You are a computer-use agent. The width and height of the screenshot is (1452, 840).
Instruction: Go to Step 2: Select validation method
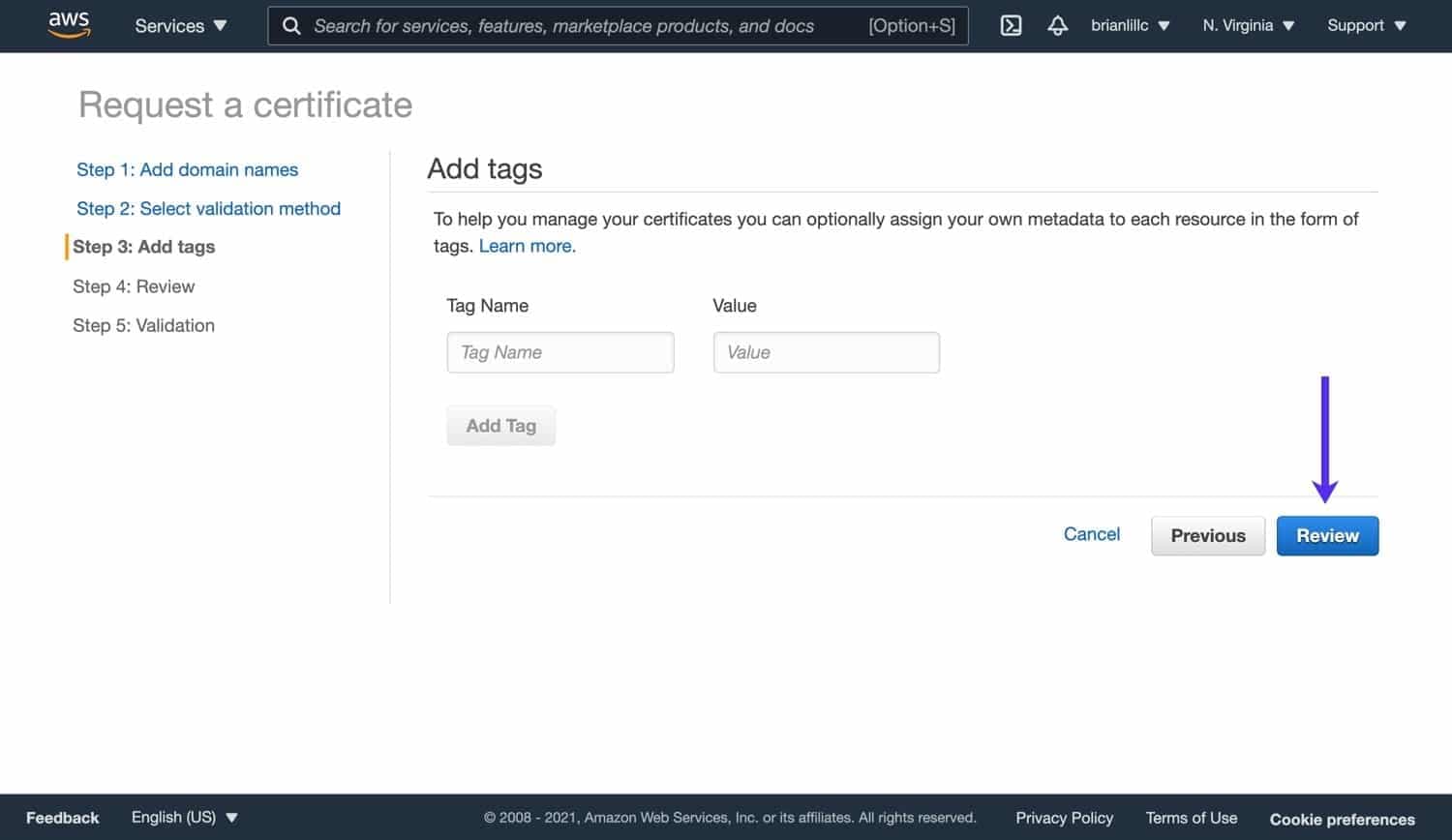[208, 208]
